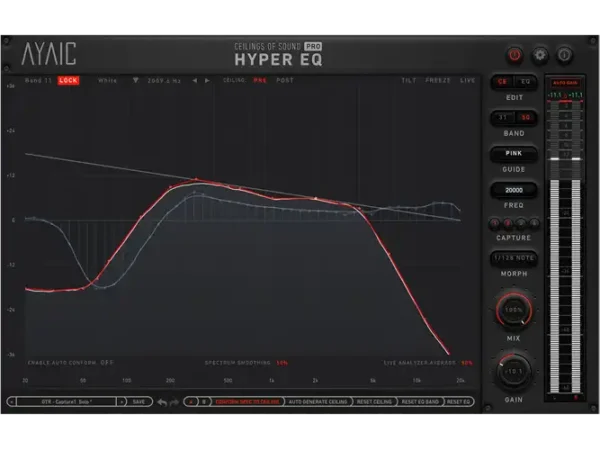Step to the next band with right arrow

pos(207,80)
